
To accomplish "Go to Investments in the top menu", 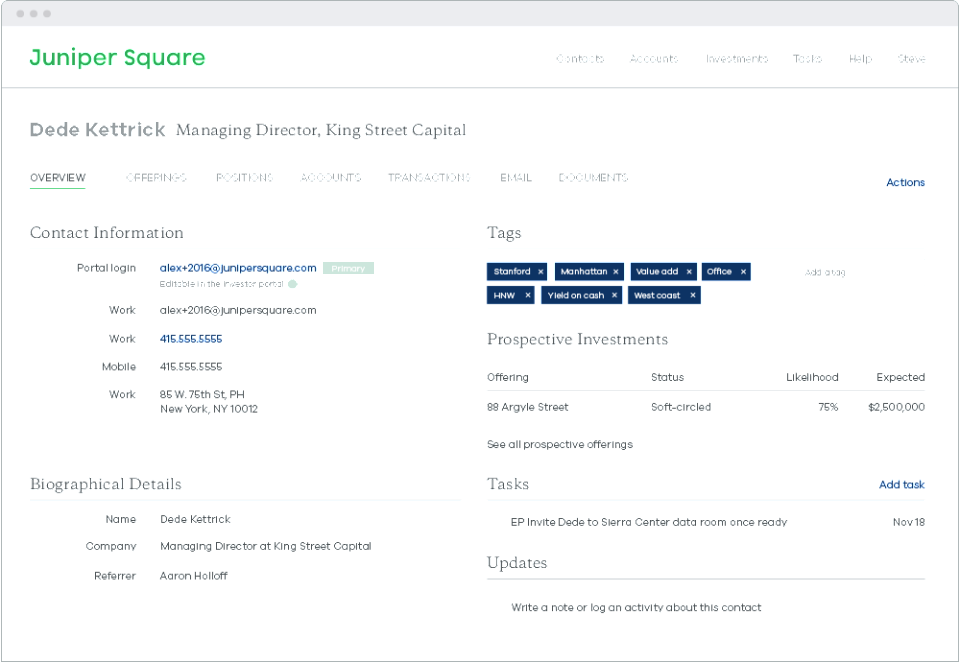I will tap(735, 59).
